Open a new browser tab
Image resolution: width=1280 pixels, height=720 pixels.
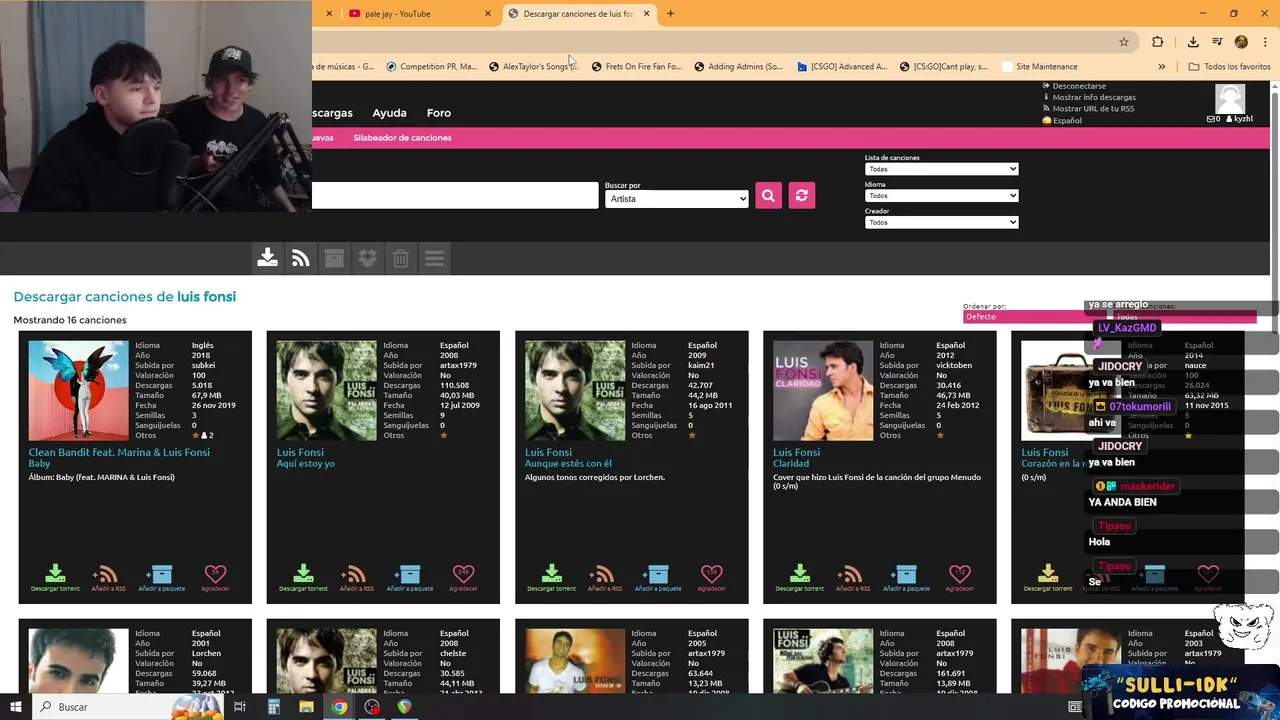coord(670,14)
